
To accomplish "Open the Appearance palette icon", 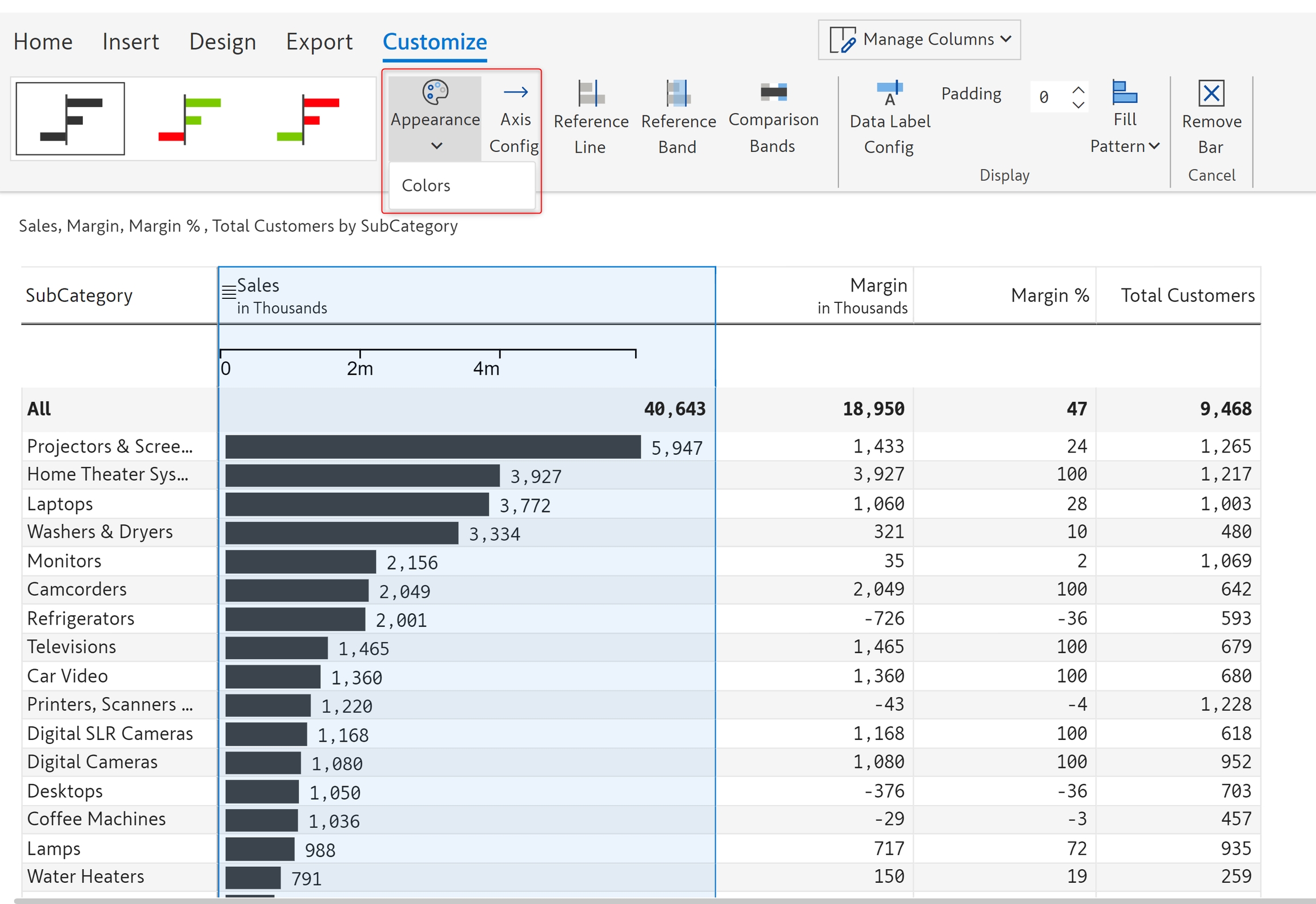I will [435, 92].
